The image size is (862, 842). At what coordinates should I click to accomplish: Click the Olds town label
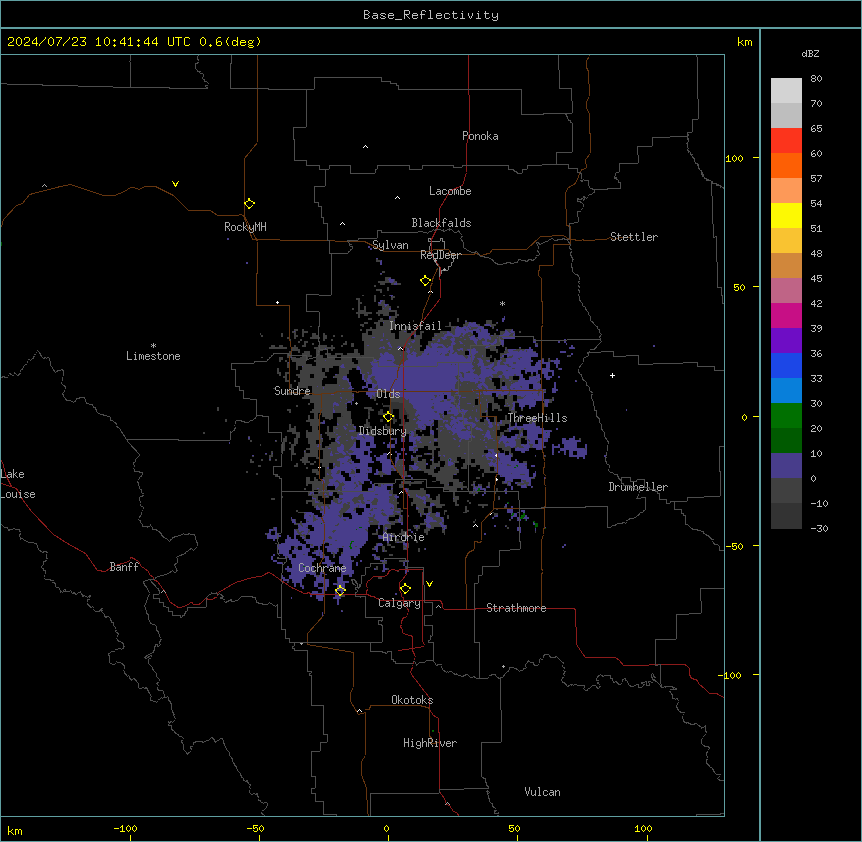(388, 394)
